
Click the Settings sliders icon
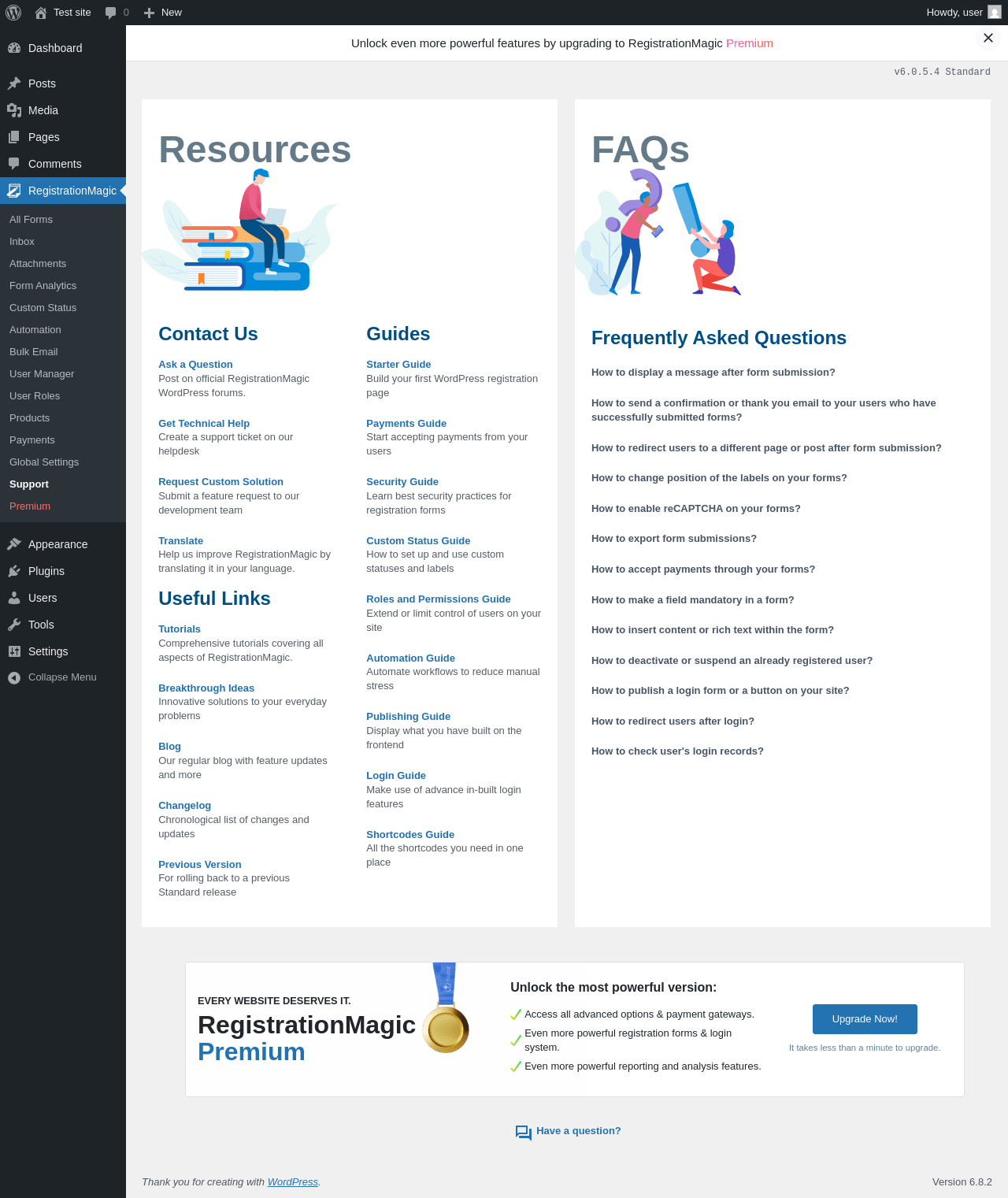coord(14,651)
